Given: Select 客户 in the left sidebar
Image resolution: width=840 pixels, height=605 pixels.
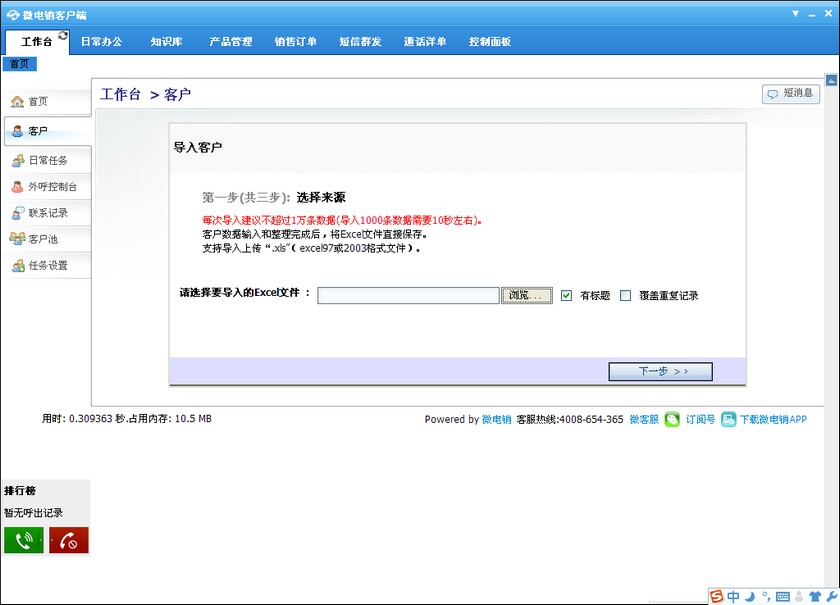Looking at the screenshot, I should click(x=47, y=131).
